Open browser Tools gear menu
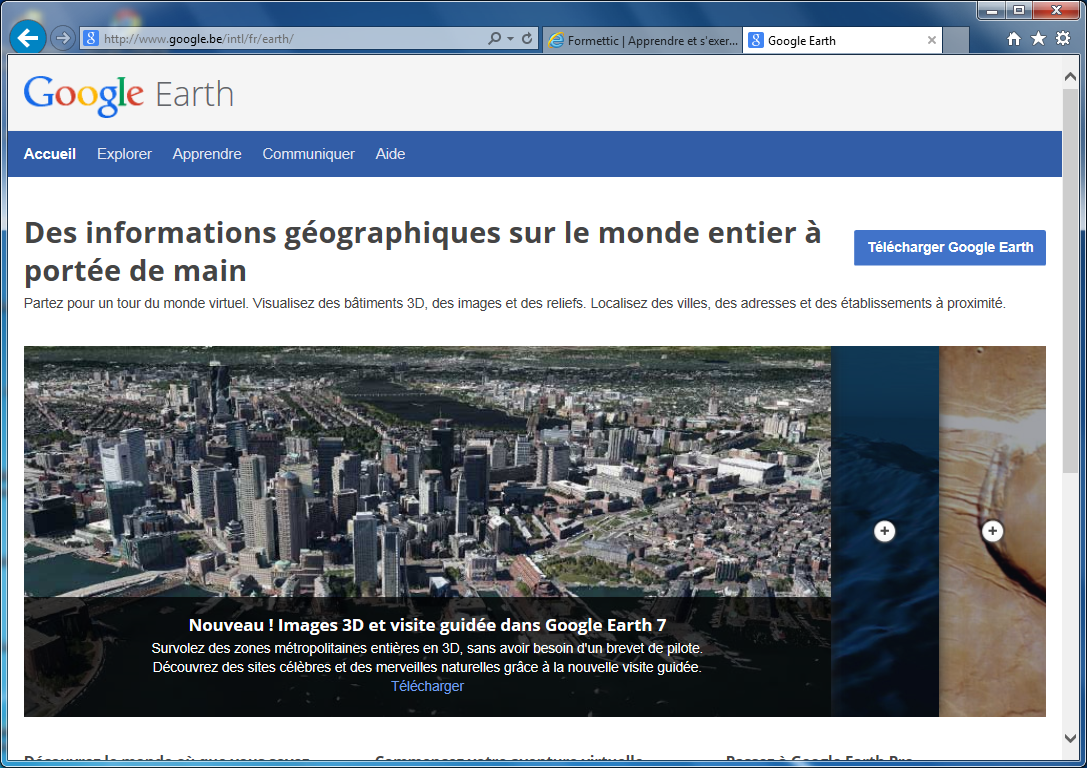 1063,39
